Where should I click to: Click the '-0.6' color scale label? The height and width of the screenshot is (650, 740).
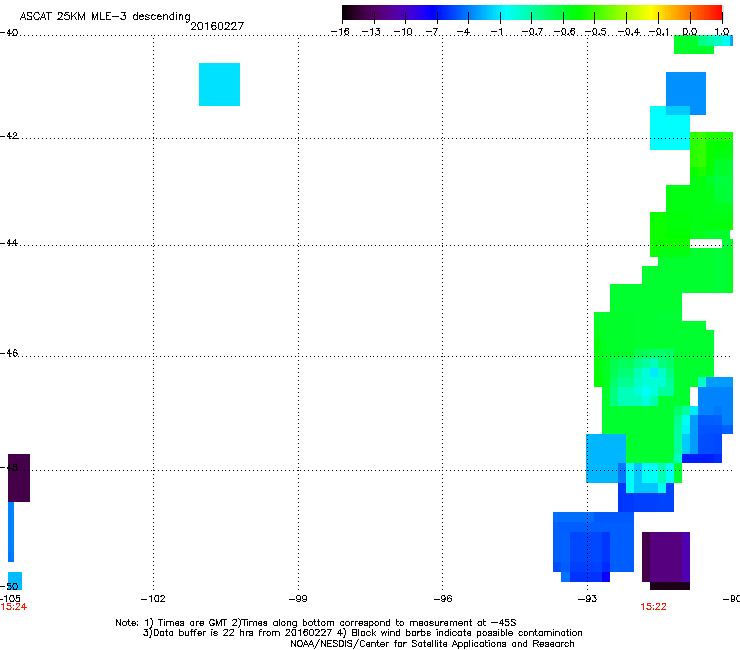pos(563,32)
